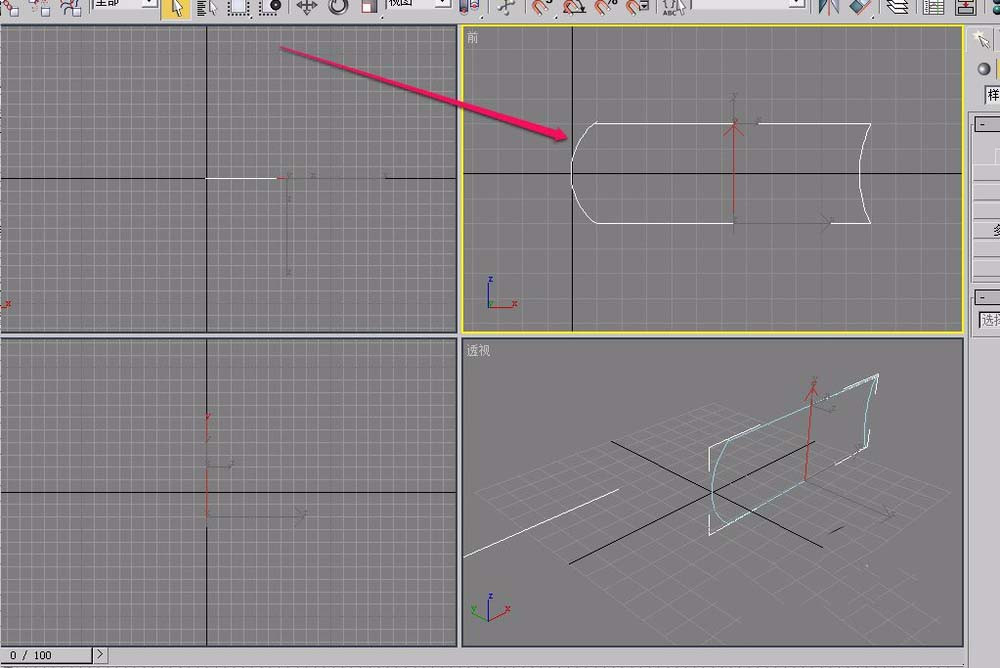
Task: Click the Select by Name tool
Action: (x=207, y=8)
